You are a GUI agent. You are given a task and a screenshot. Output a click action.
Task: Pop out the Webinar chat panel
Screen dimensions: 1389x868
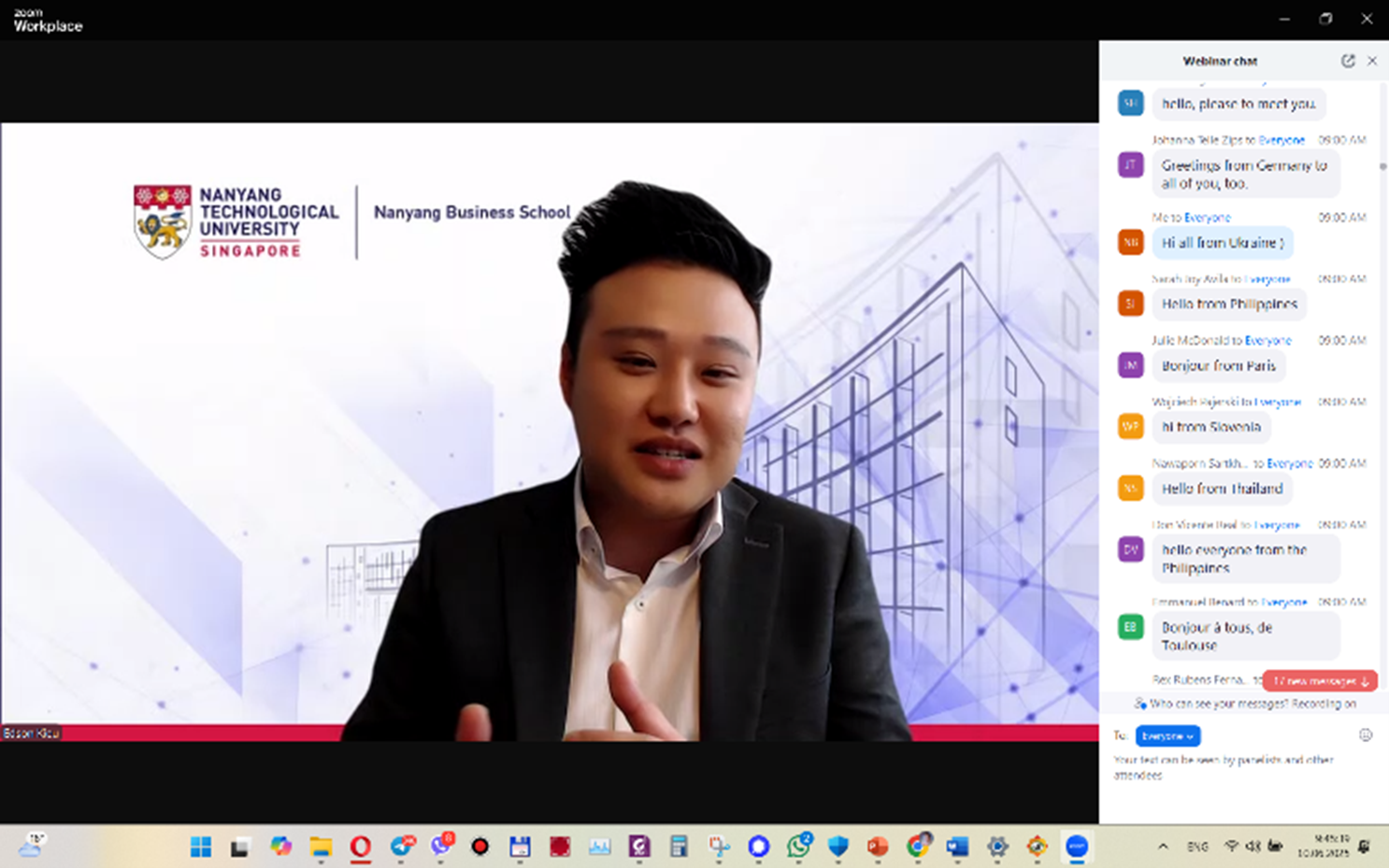point(1347,61)
